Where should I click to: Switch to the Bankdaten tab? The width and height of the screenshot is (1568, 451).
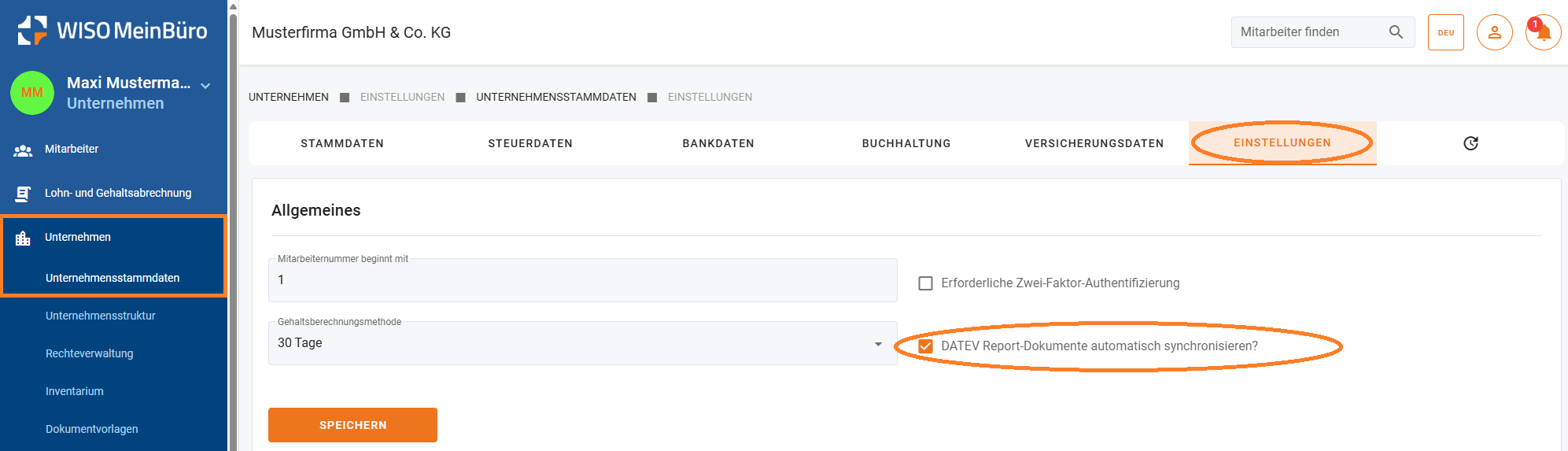718,143
